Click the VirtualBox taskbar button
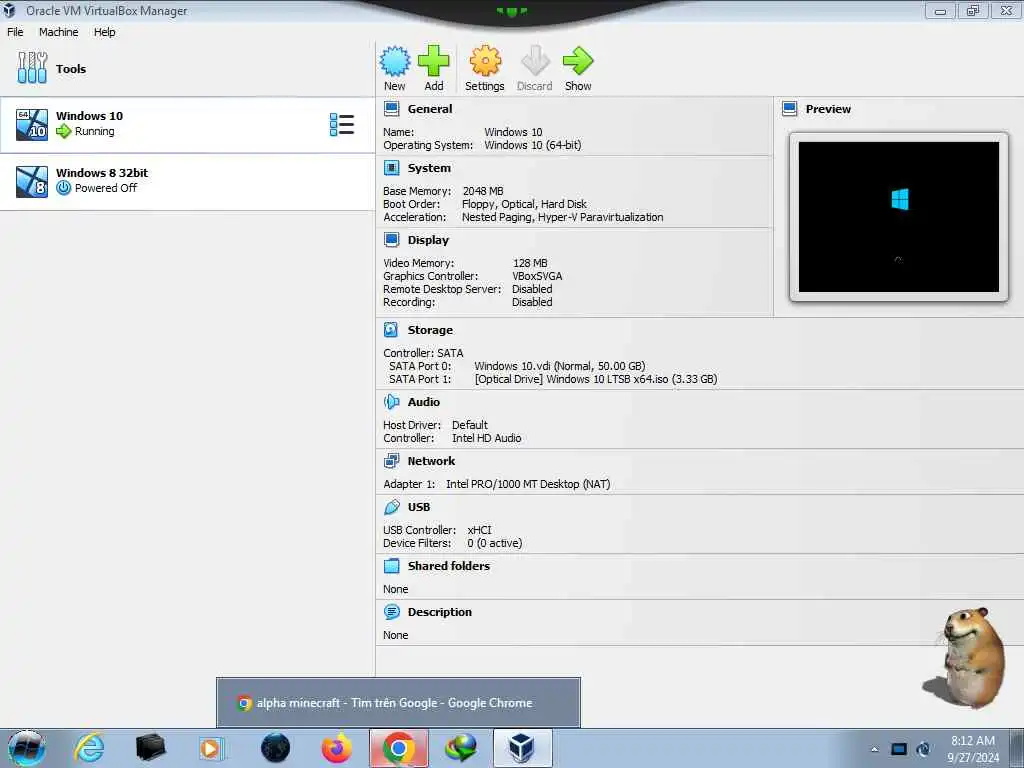The height and width of the screenshot is (768, 1024). click(522, 748)
